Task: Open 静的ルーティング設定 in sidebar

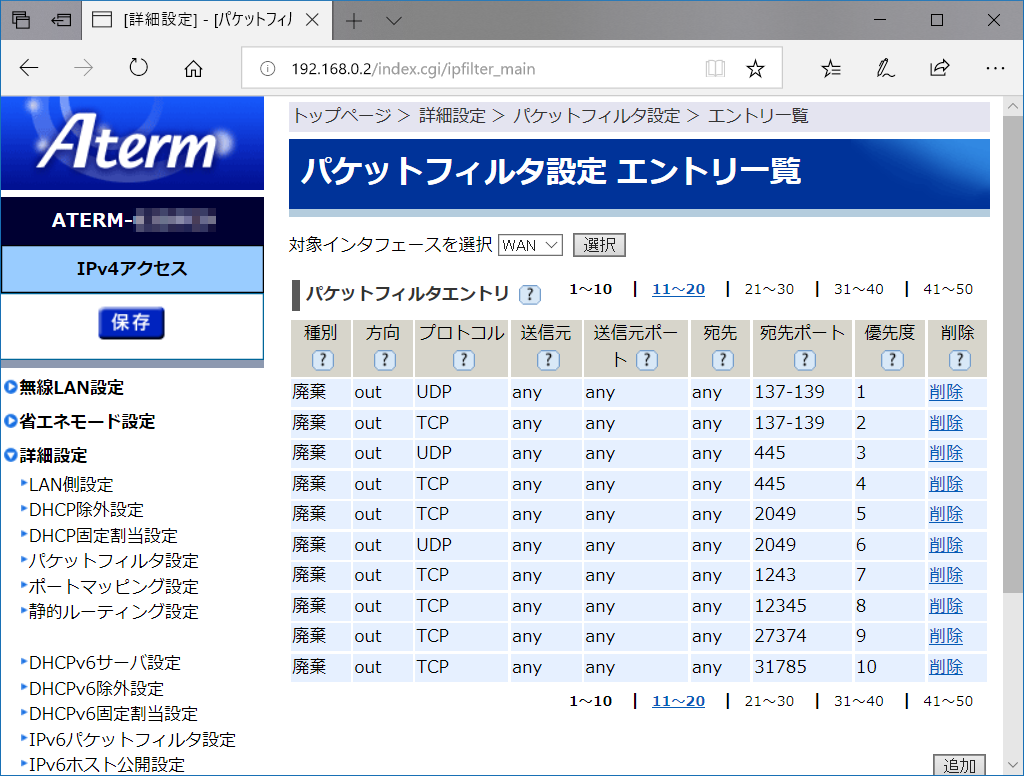Action: (114, 612)
